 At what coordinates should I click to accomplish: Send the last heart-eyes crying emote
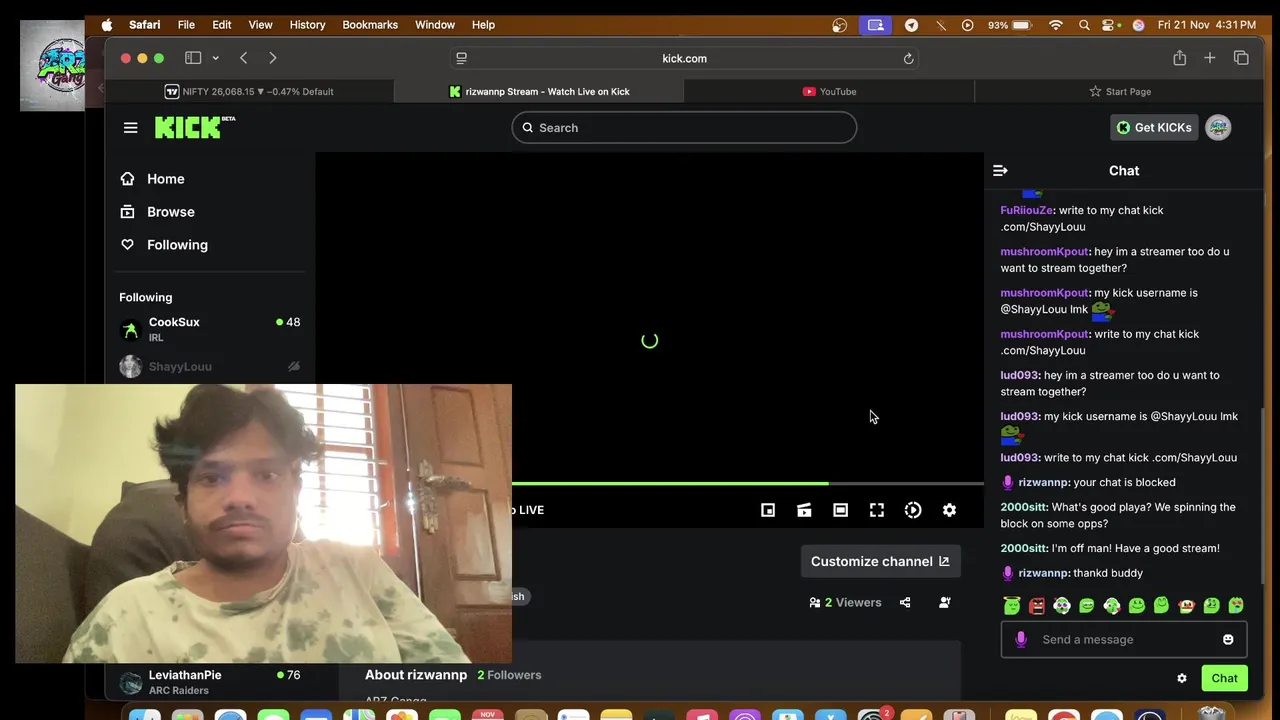(x=1237, y=606)
